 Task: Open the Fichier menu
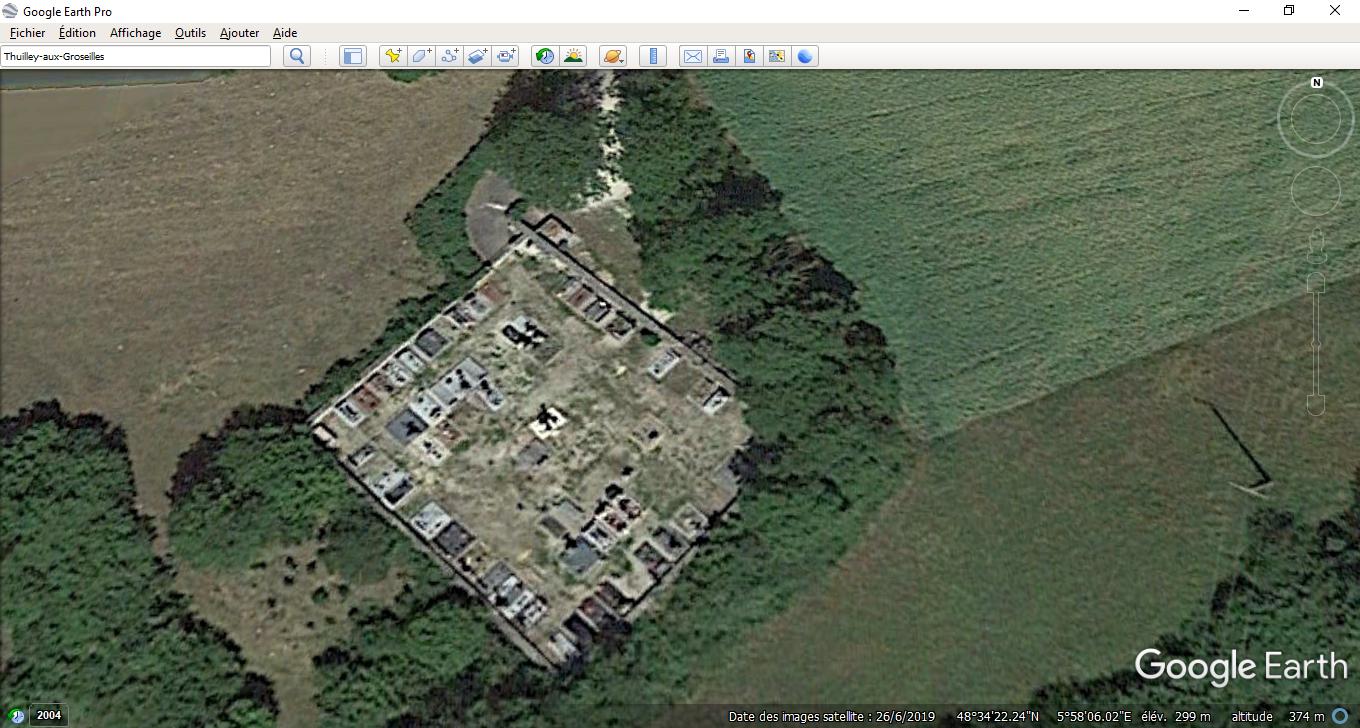(27, 33)
